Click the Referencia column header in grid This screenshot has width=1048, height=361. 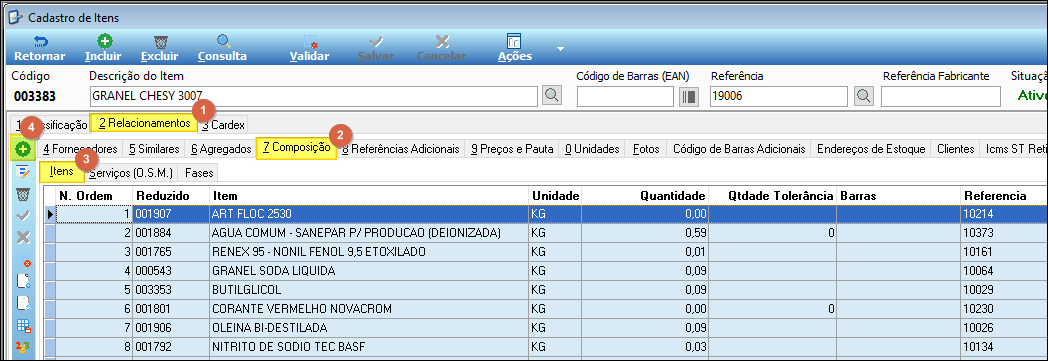click(1005, 196)
